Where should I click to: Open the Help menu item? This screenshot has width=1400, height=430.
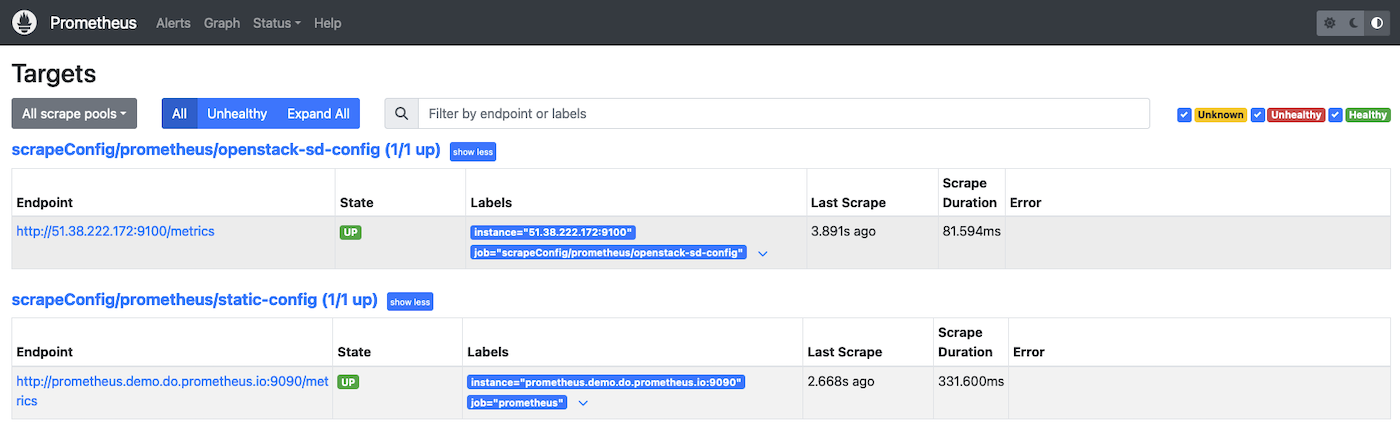coord(327,23)
